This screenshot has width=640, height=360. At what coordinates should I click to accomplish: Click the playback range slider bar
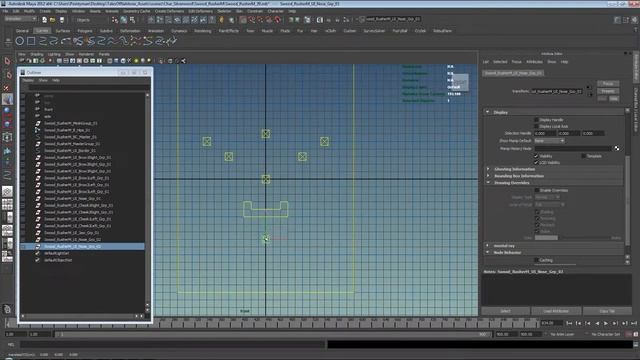(x=274, y=334)
